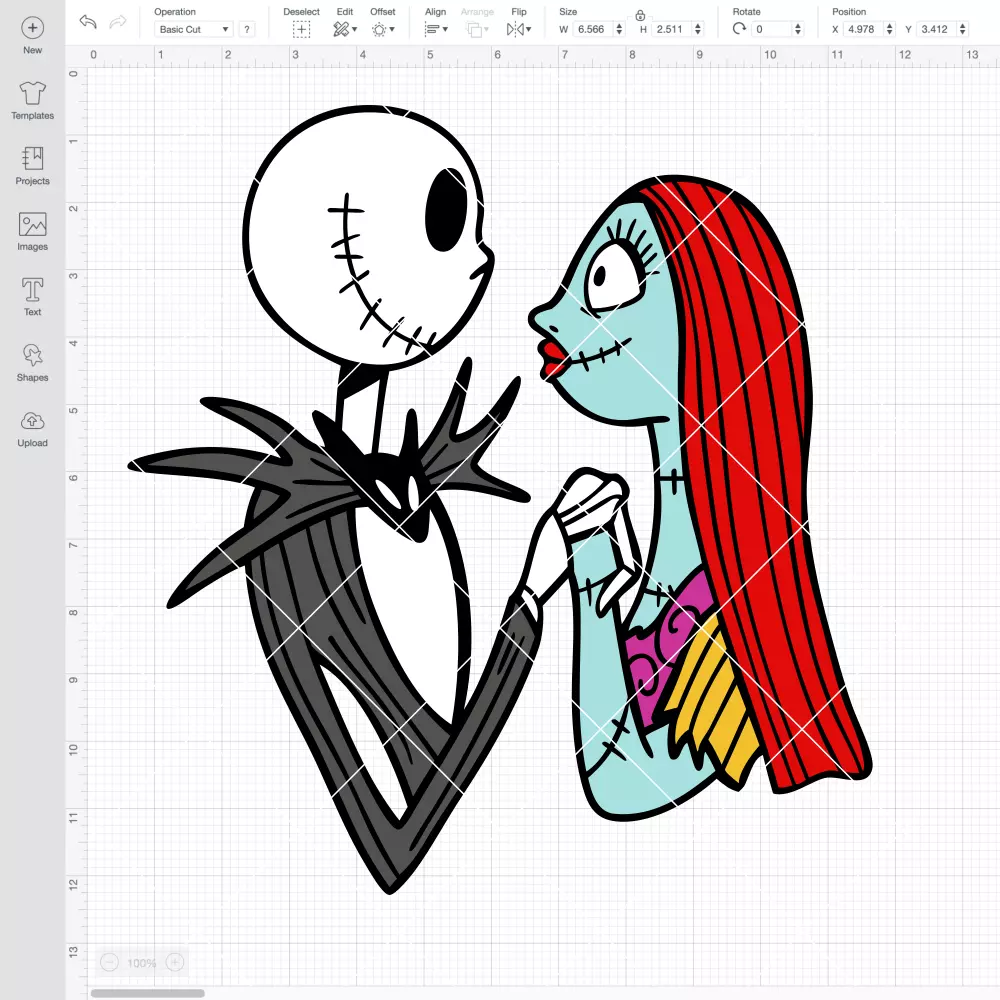Click the zoom in plus button
Image resolution: width=1000 pixels, height=1000 pixels.
(175, 962)
